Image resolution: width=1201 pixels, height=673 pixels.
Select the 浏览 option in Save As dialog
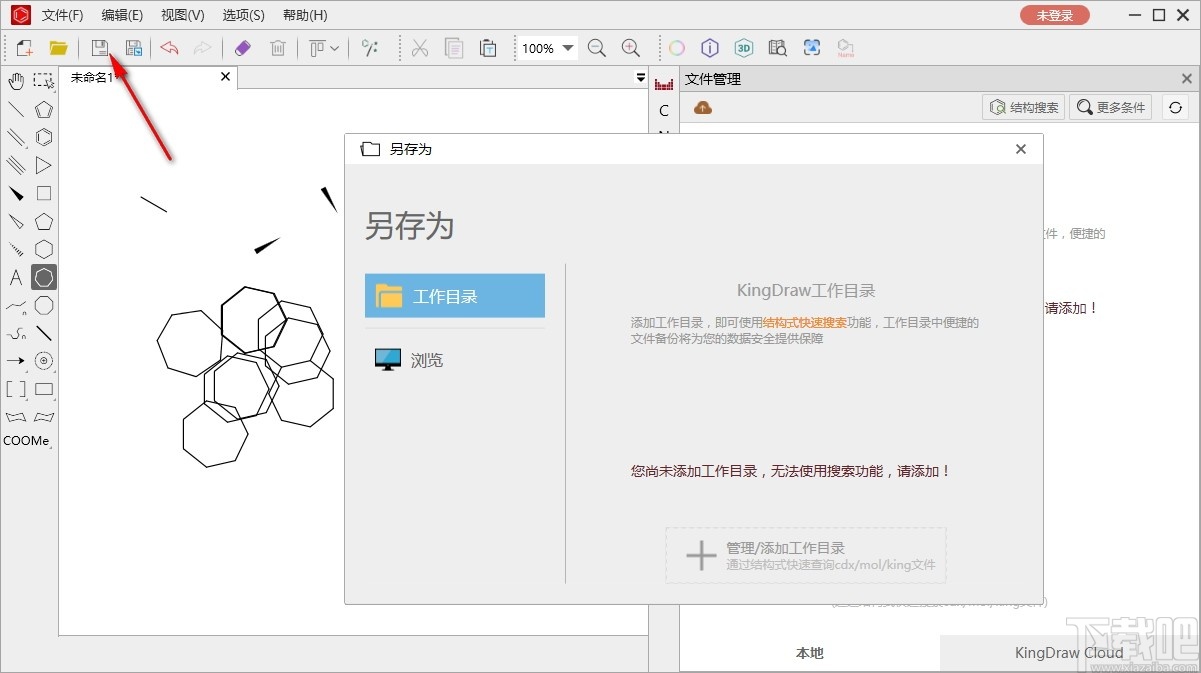(x=426, y=360)
